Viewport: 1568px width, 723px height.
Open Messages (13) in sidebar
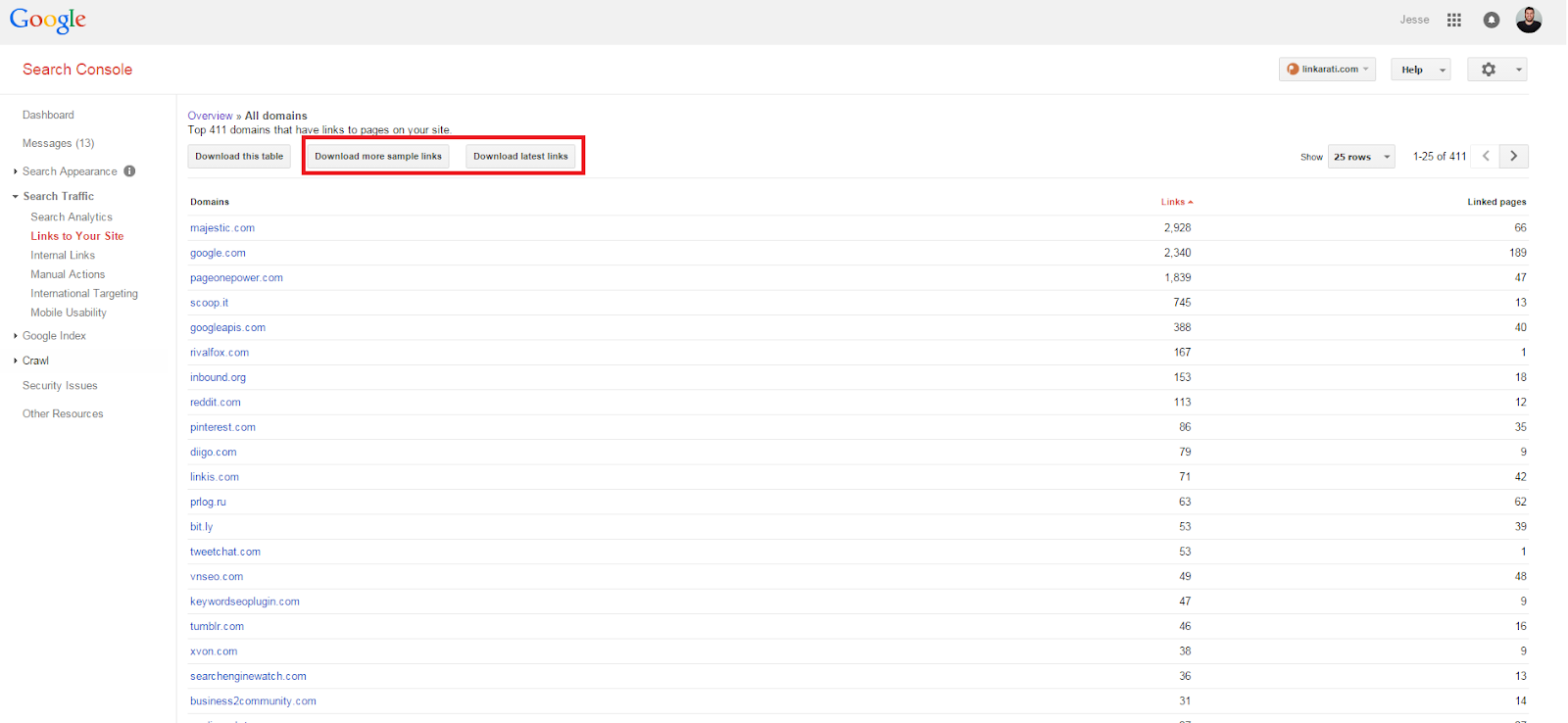point(59,143)
